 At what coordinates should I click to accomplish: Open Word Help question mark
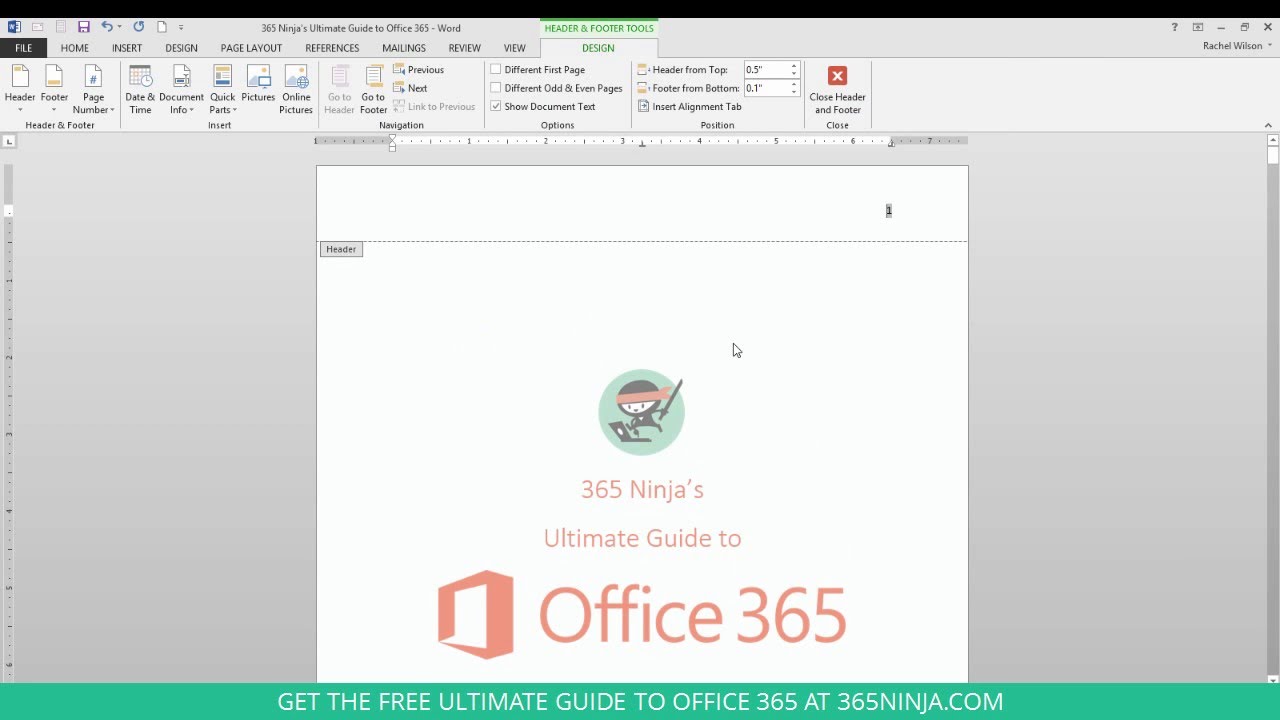1174,27
